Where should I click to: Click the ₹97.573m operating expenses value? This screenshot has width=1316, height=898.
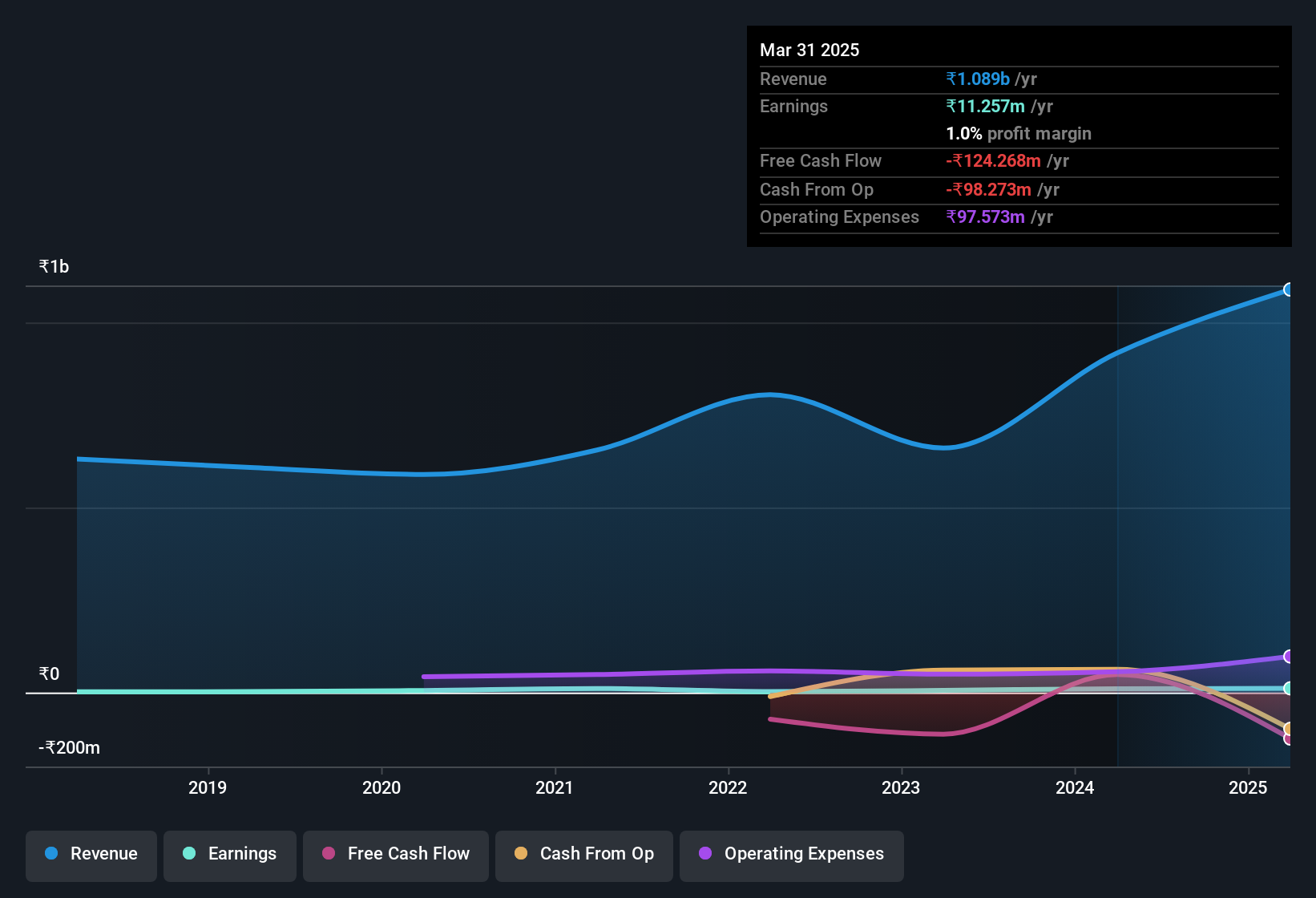985,216
